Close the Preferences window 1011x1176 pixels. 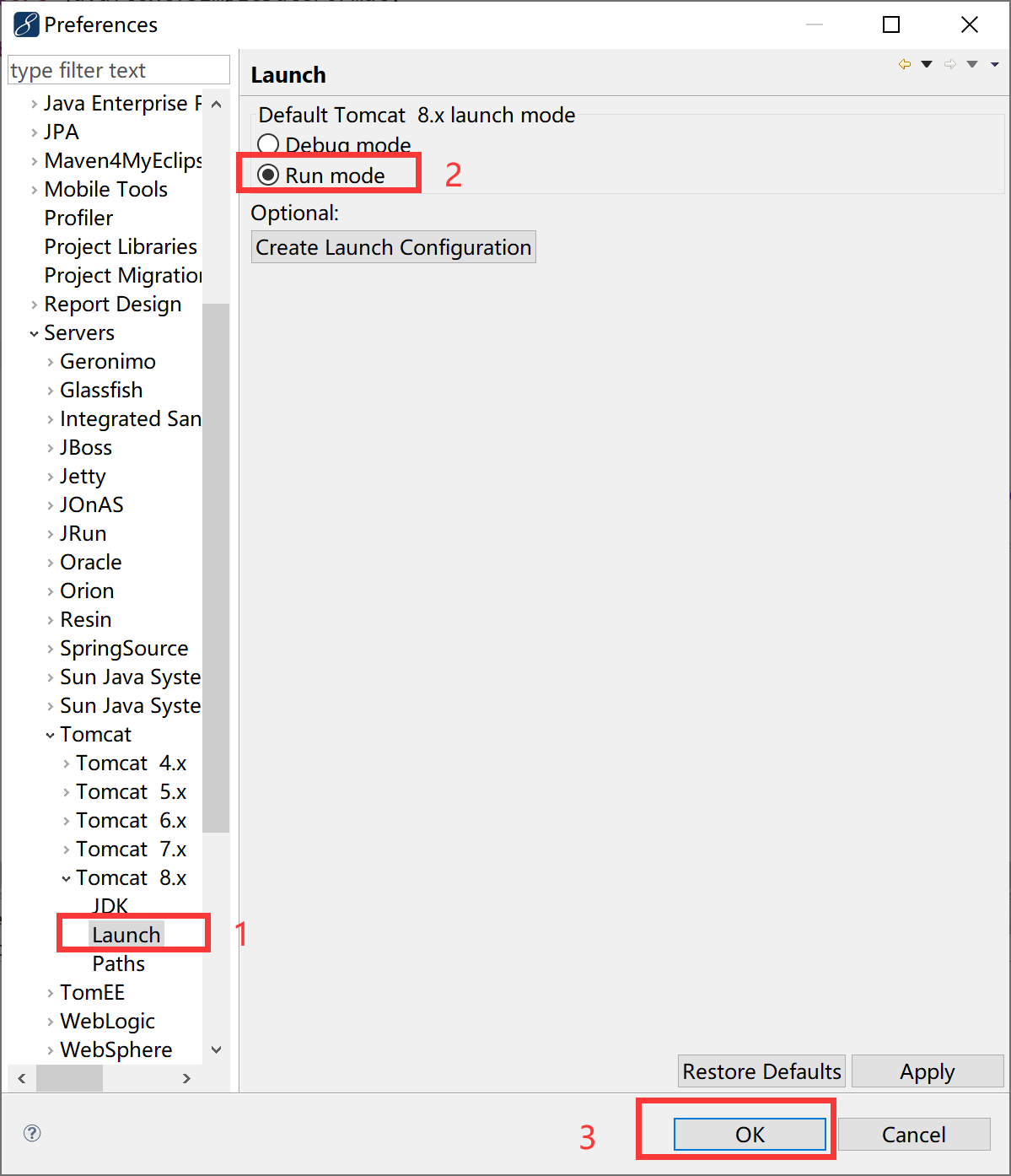pyautogui.click(x=970, y=24)
